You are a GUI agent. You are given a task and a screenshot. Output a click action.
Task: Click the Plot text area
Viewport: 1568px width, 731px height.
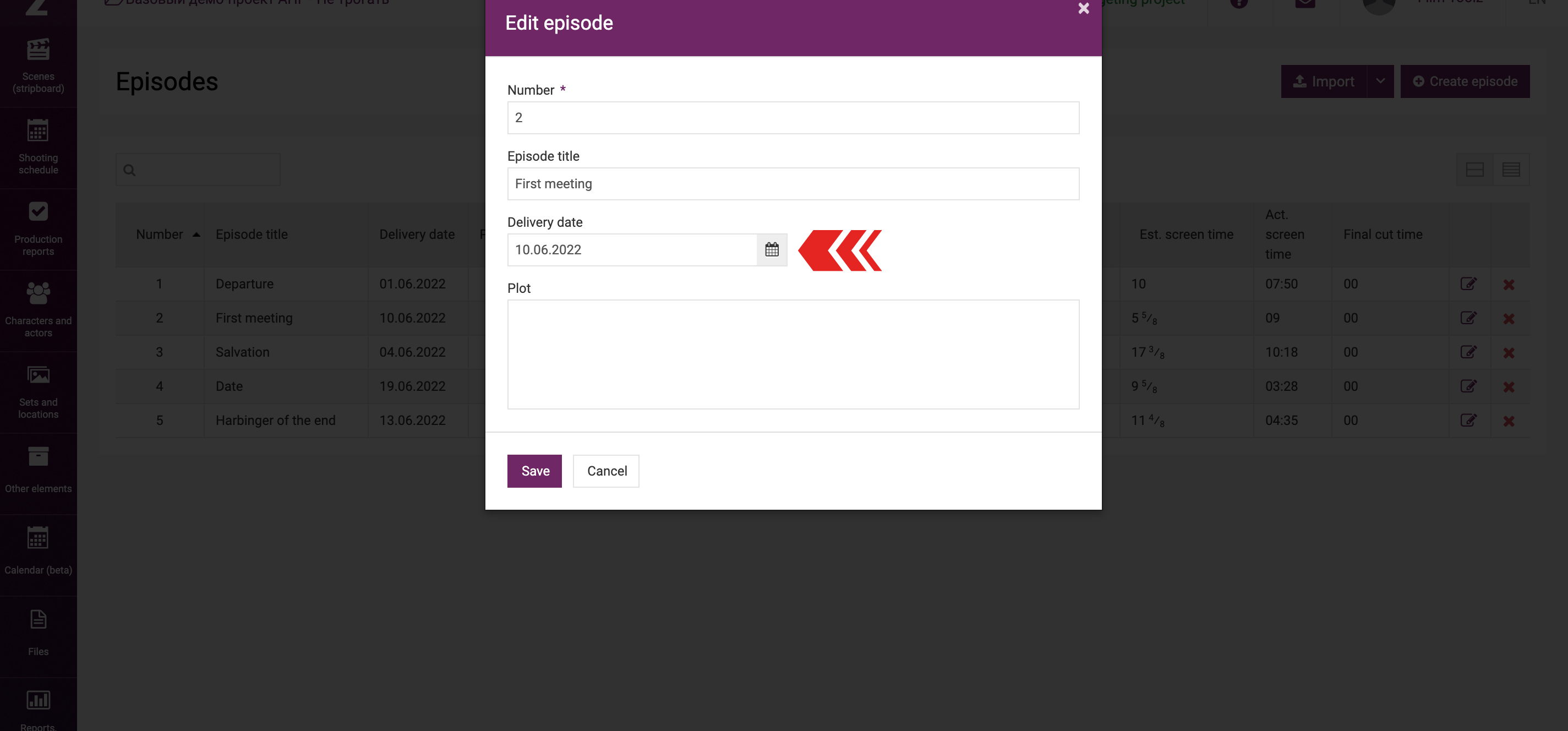point(793,354)
